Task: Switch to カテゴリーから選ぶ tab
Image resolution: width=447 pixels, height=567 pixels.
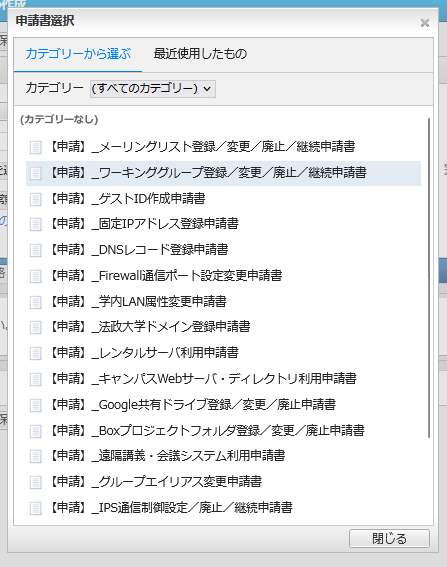Action: pos(78,54)
